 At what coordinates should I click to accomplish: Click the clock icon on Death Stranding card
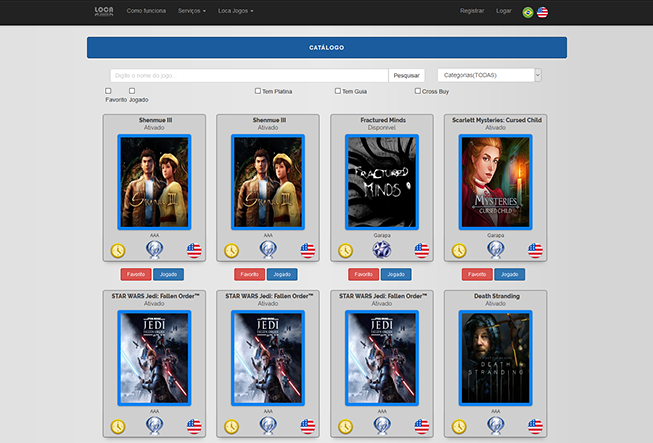coord(459,427)
